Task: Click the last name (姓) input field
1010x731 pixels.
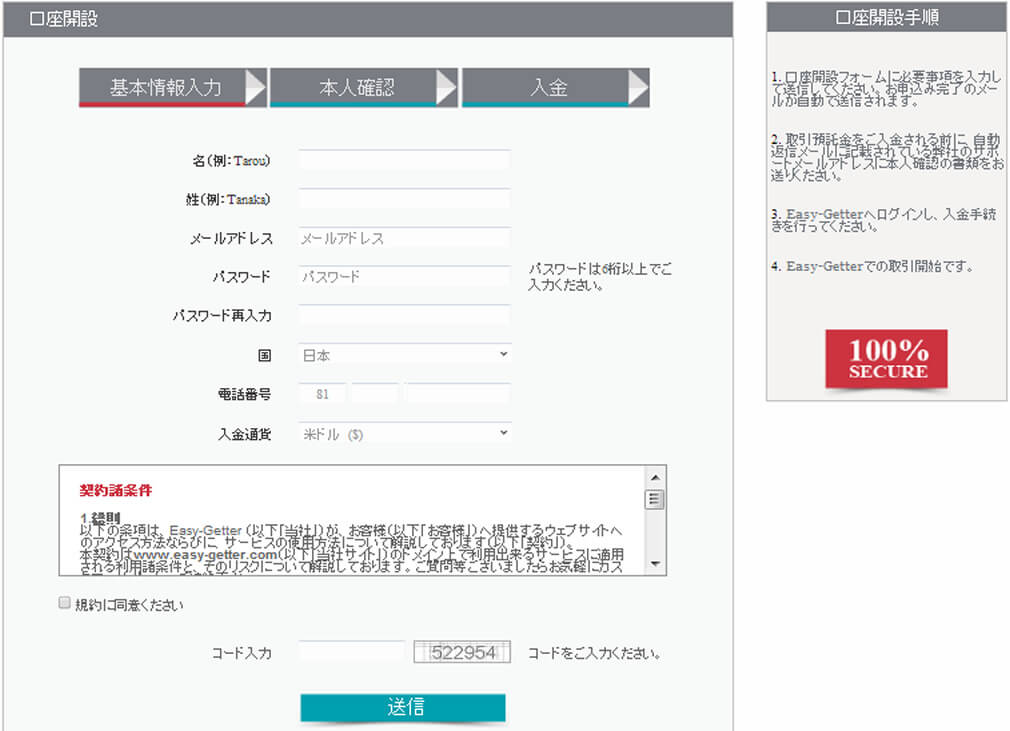Action: point(405,199)
